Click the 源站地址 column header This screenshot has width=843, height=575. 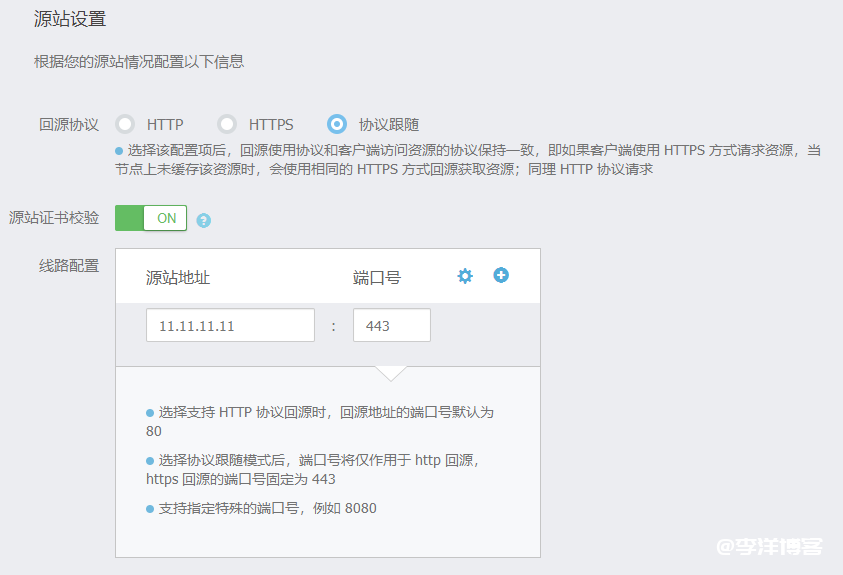tap(178, 277)
